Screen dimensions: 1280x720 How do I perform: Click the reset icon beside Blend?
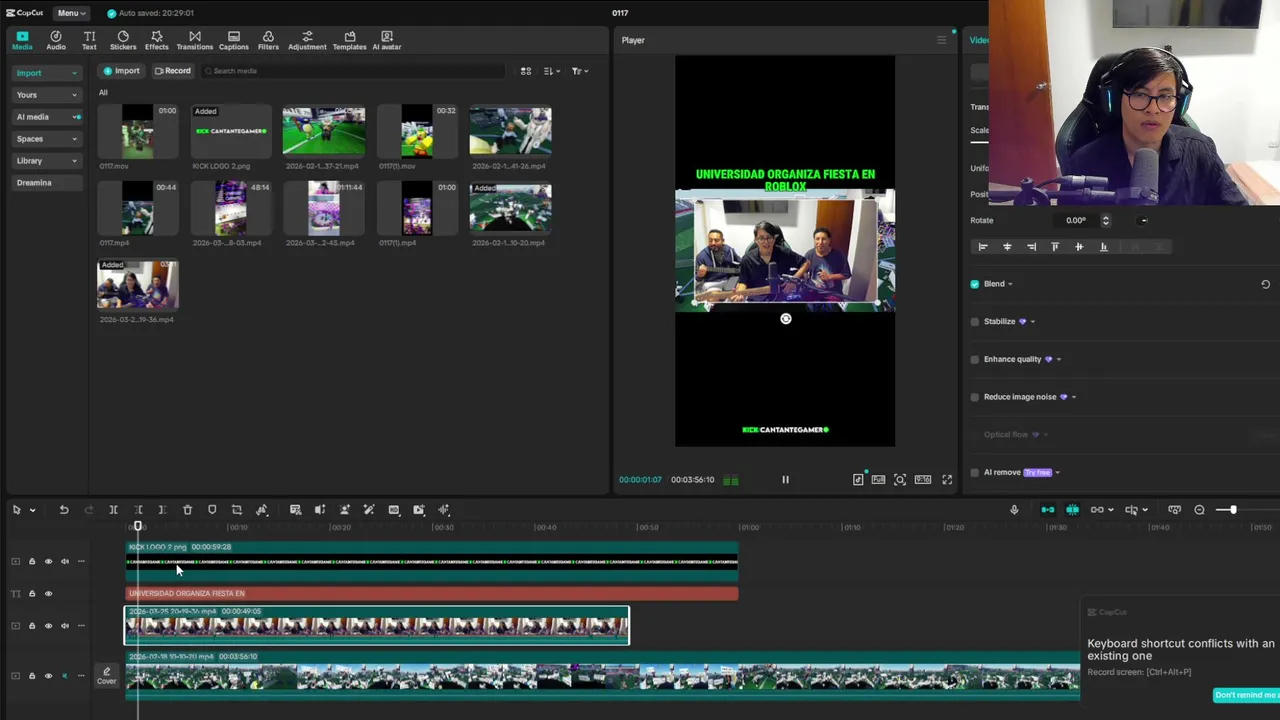[1265, 284]
